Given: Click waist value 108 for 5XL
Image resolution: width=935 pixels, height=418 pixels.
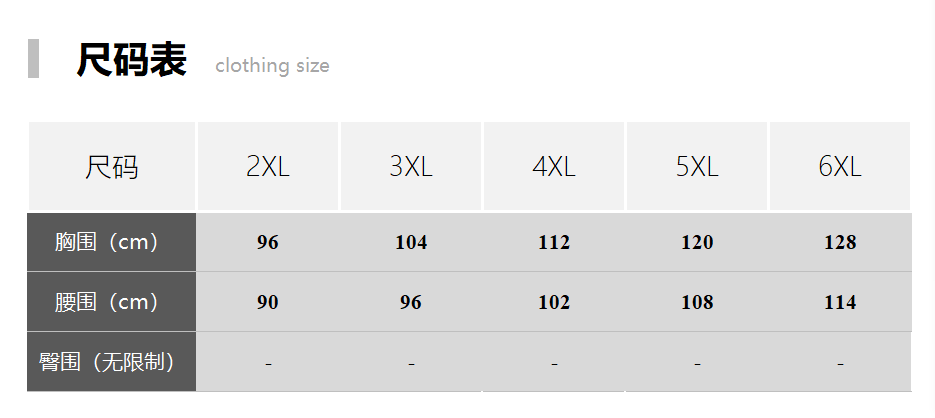Looking at the screenshot, I should coord(697,303).
